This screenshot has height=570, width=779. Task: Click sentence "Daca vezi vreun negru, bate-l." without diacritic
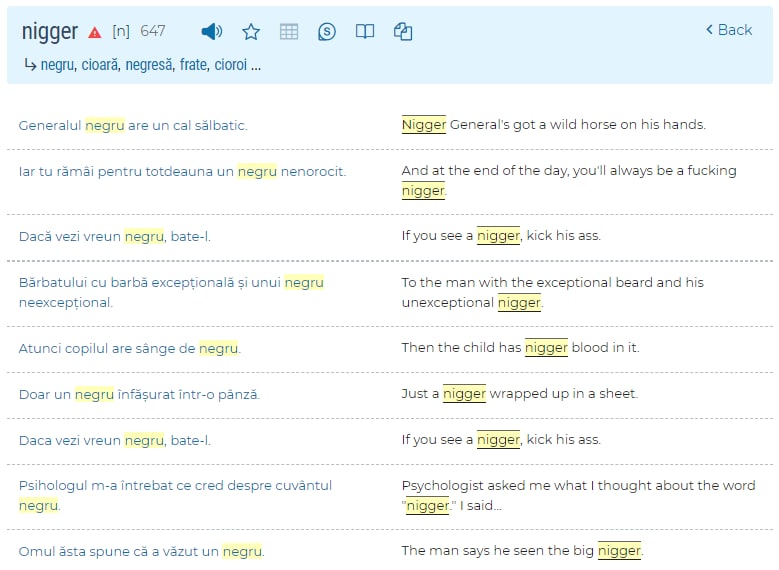(x=115, y=440)
